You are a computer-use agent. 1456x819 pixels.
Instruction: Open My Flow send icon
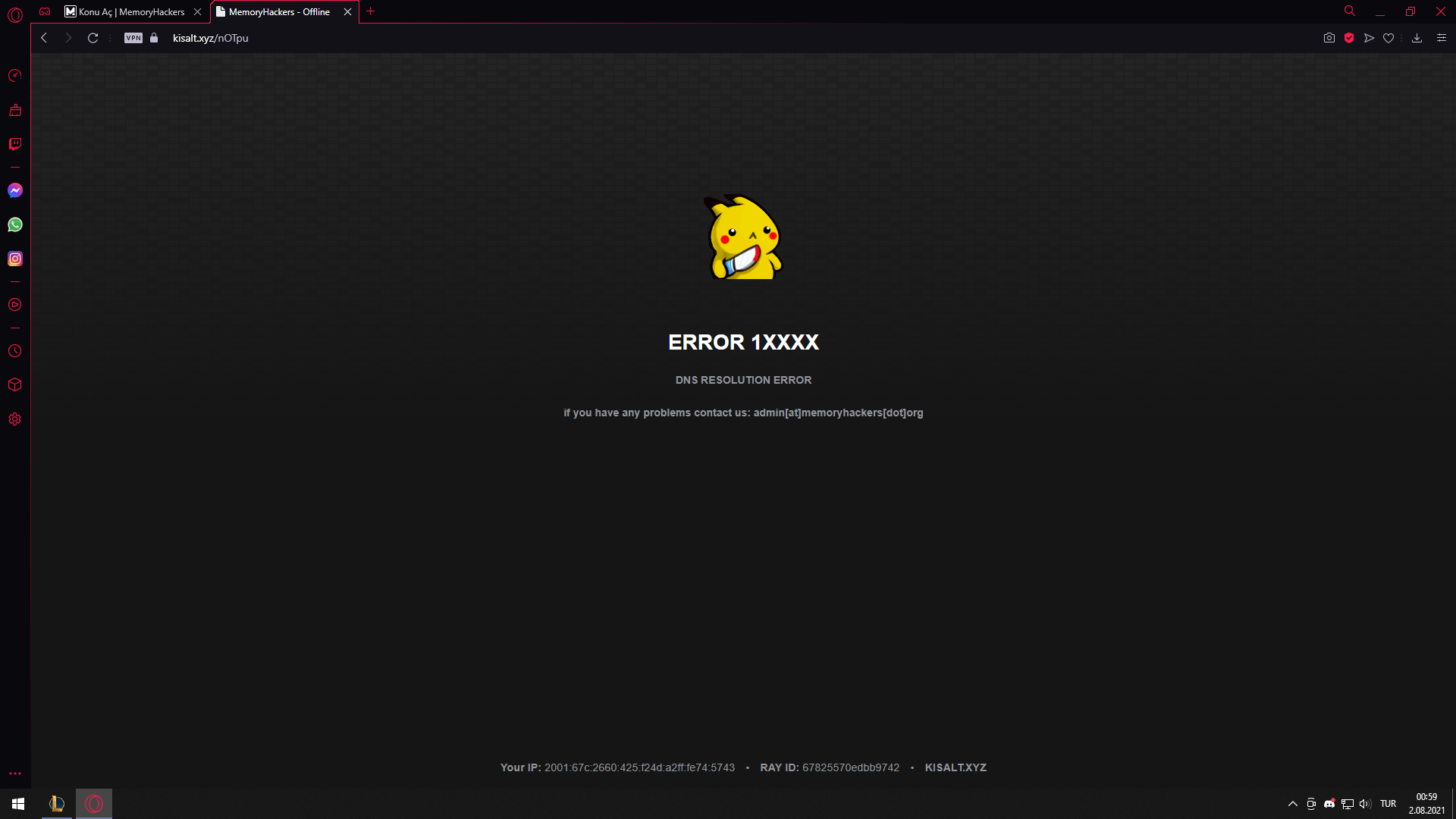pyautogui.click(x=1369, y=38)
